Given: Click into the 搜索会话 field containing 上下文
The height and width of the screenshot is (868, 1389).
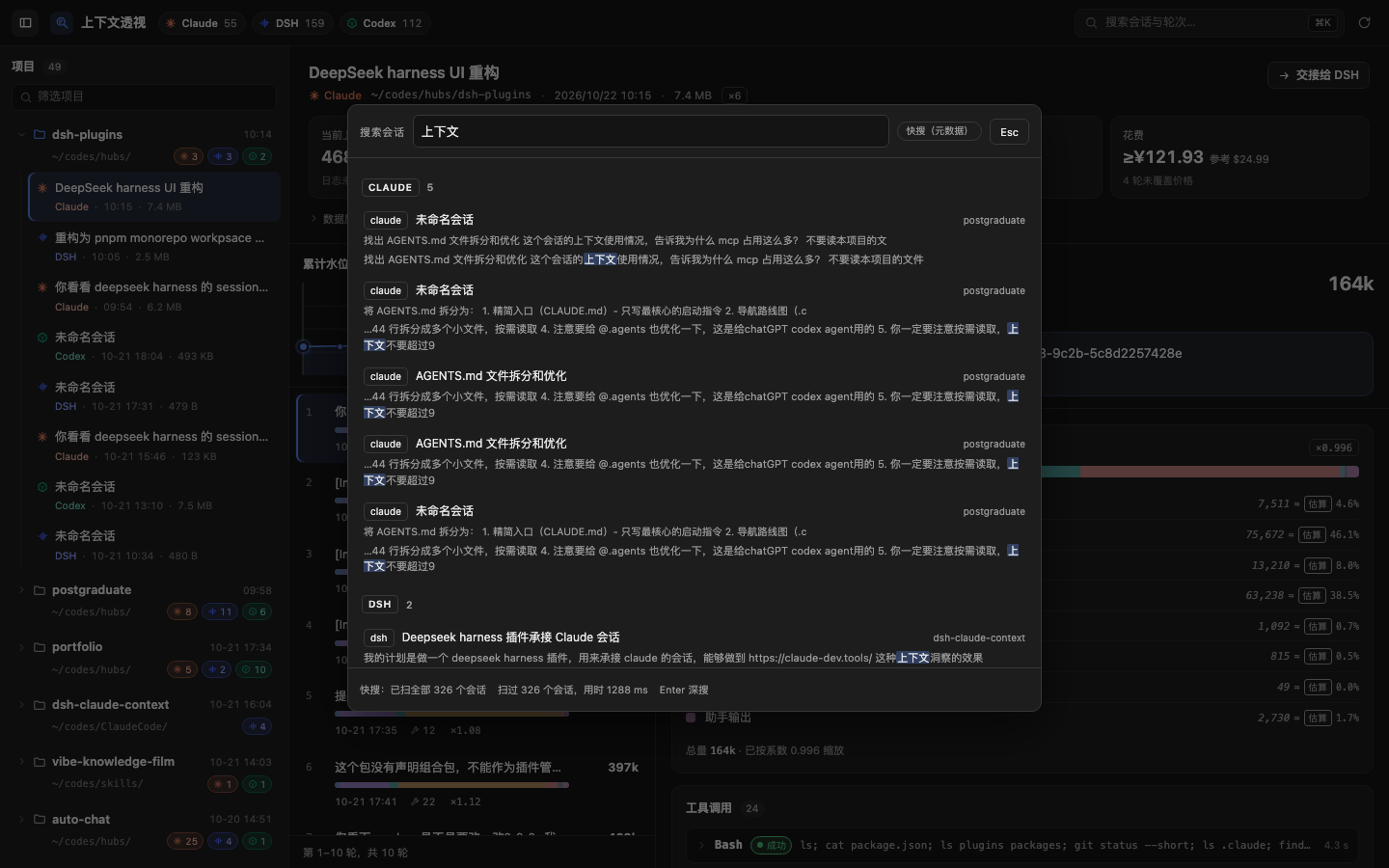Looking at the screenshot, I should click(651, 131).
